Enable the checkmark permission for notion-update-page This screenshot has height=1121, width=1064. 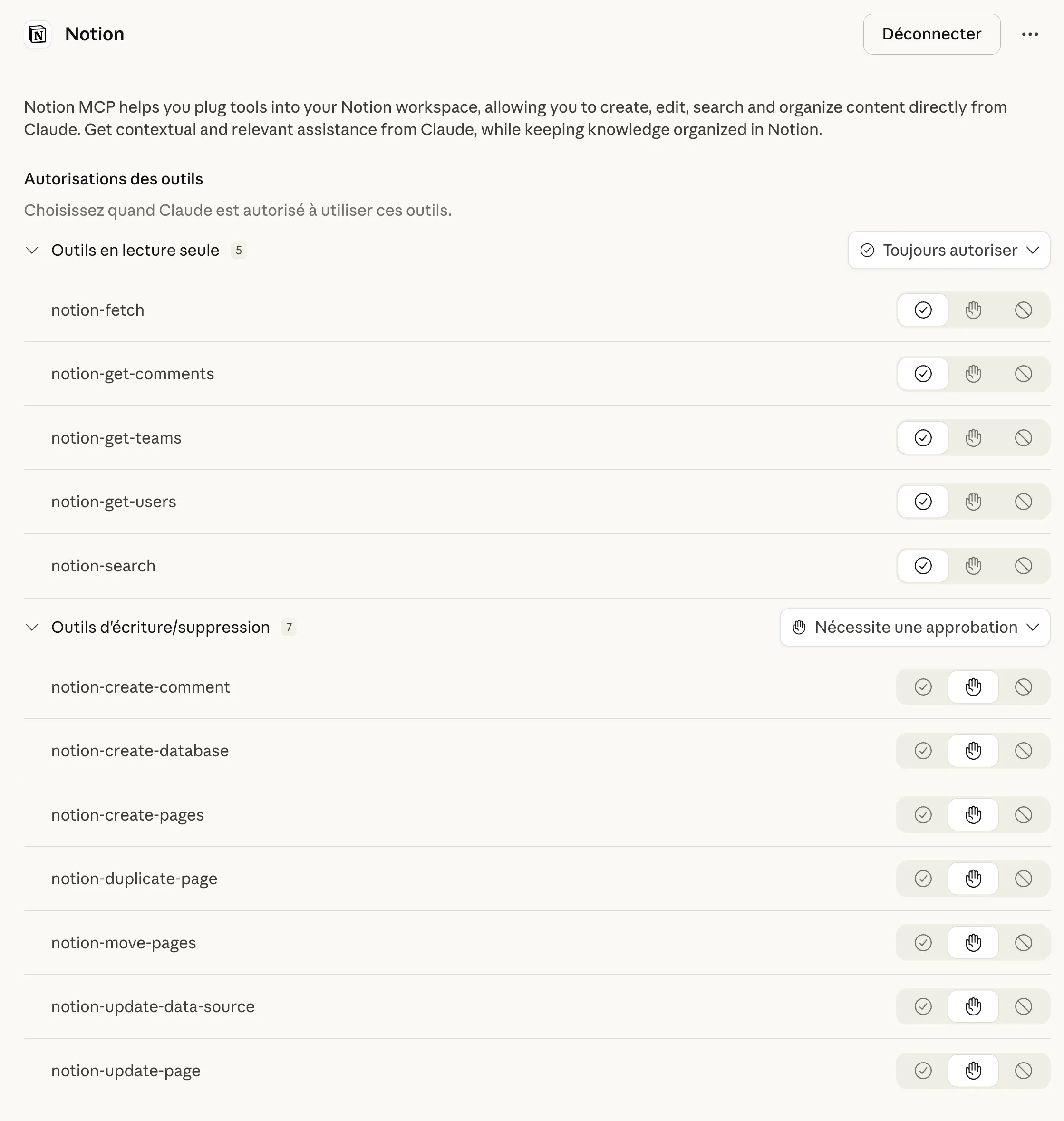point(923,1071)
